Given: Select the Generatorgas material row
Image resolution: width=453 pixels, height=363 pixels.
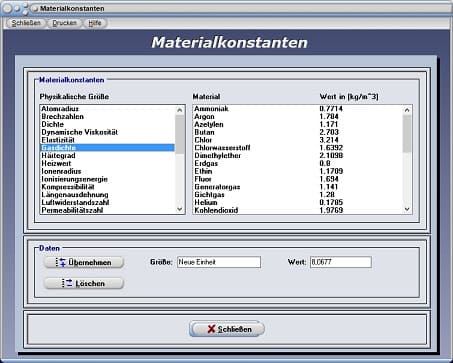Looking at the screenshot, I should tap(298, 187).
